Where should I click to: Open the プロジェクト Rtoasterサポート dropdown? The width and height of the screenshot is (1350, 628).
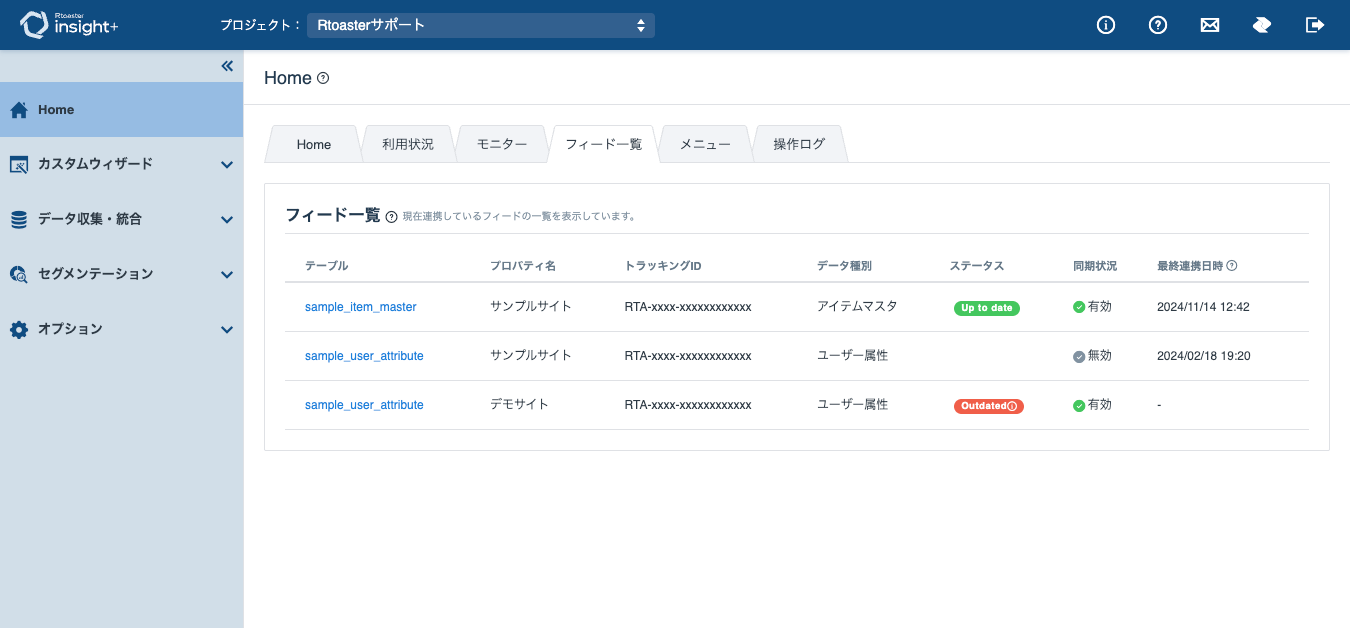(x=481, y=25)
